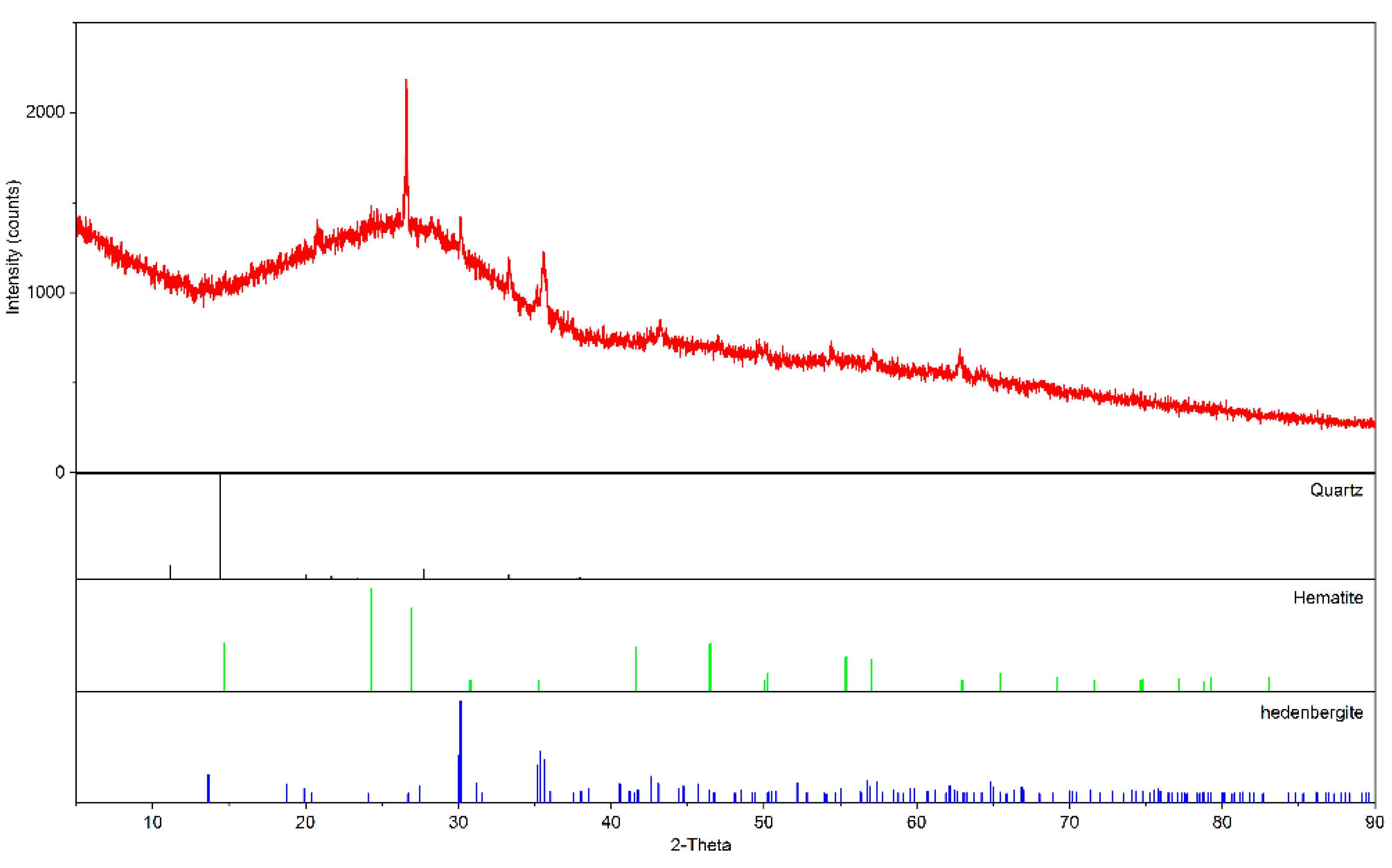Click the 0 tick label on y-axis
Screen dimensions: 1392x868
(60, 472)
